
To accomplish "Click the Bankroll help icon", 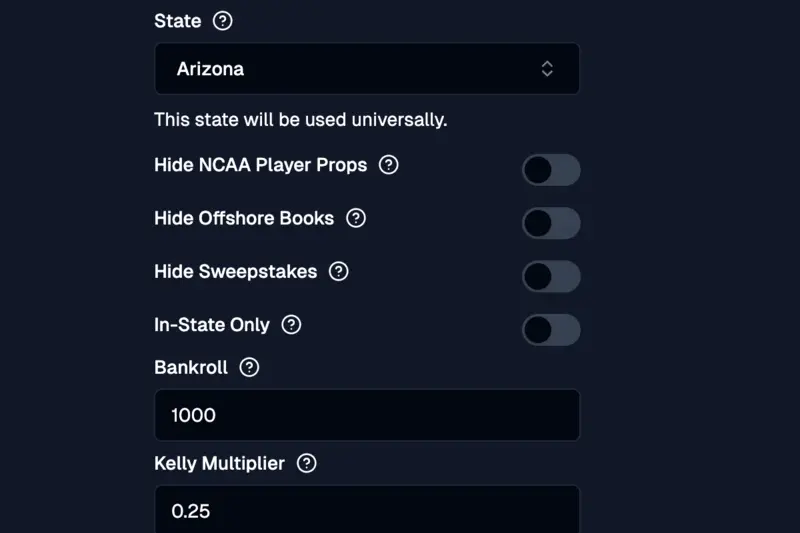I will tap(250, 367).
